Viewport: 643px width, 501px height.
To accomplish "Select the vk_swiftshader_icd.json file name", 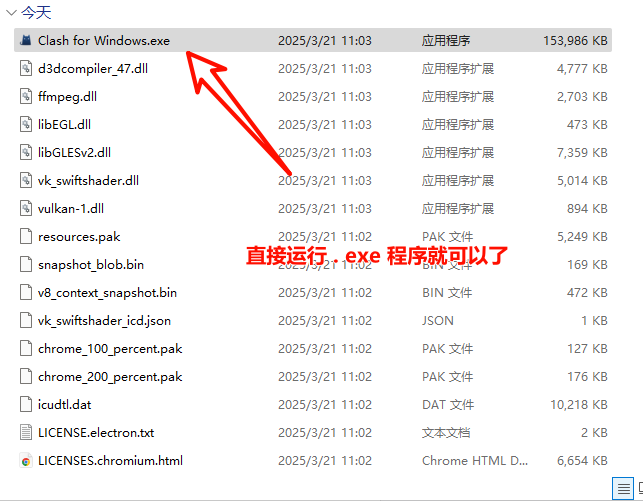I will (104, 321).
